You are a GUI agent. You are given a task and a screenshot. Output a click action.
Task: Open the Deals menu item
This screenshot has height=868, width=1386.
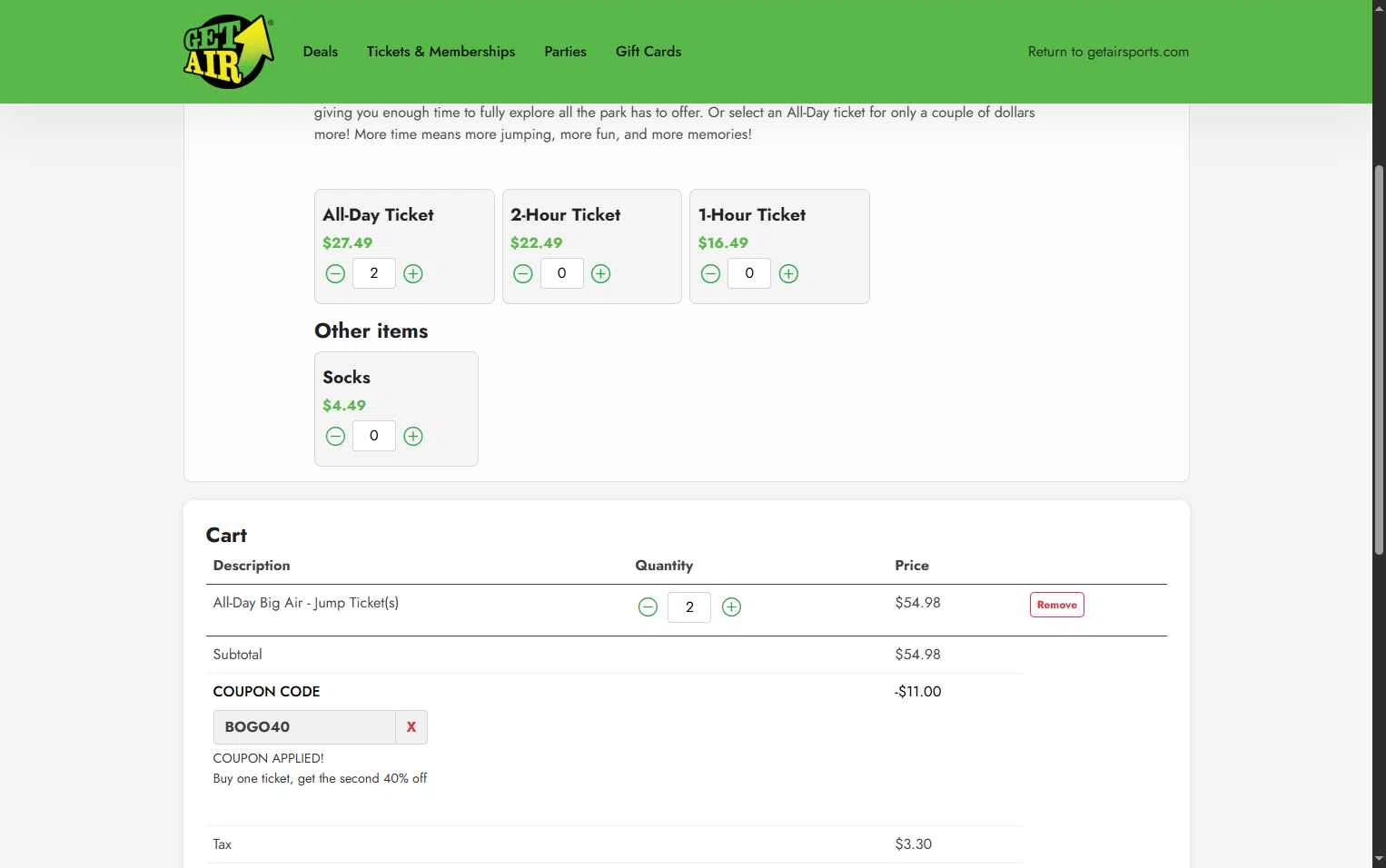coord(321,52)
